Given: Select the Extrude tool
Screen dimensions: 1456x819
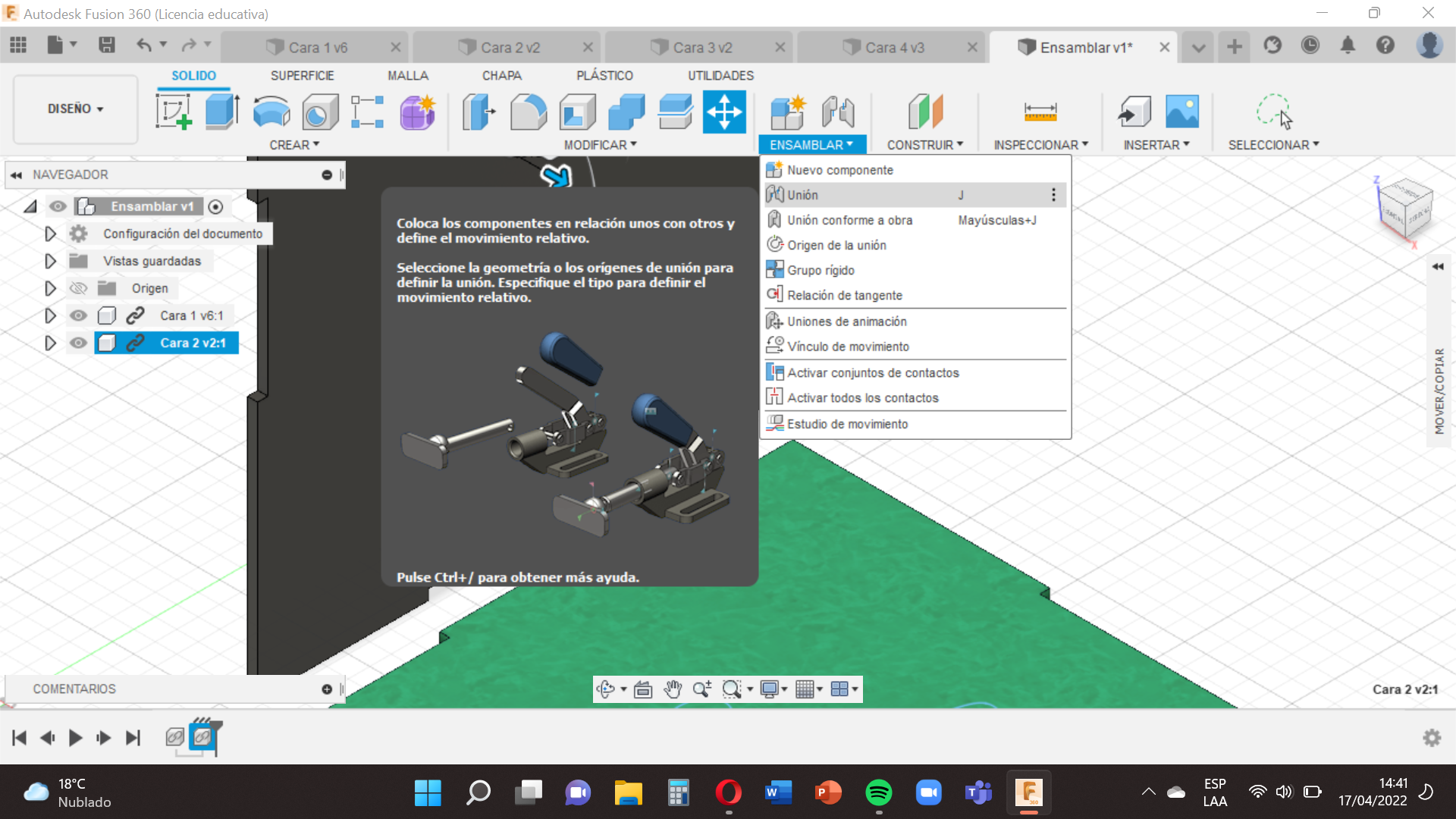Looking at the screenshot, I should [222, 112].
